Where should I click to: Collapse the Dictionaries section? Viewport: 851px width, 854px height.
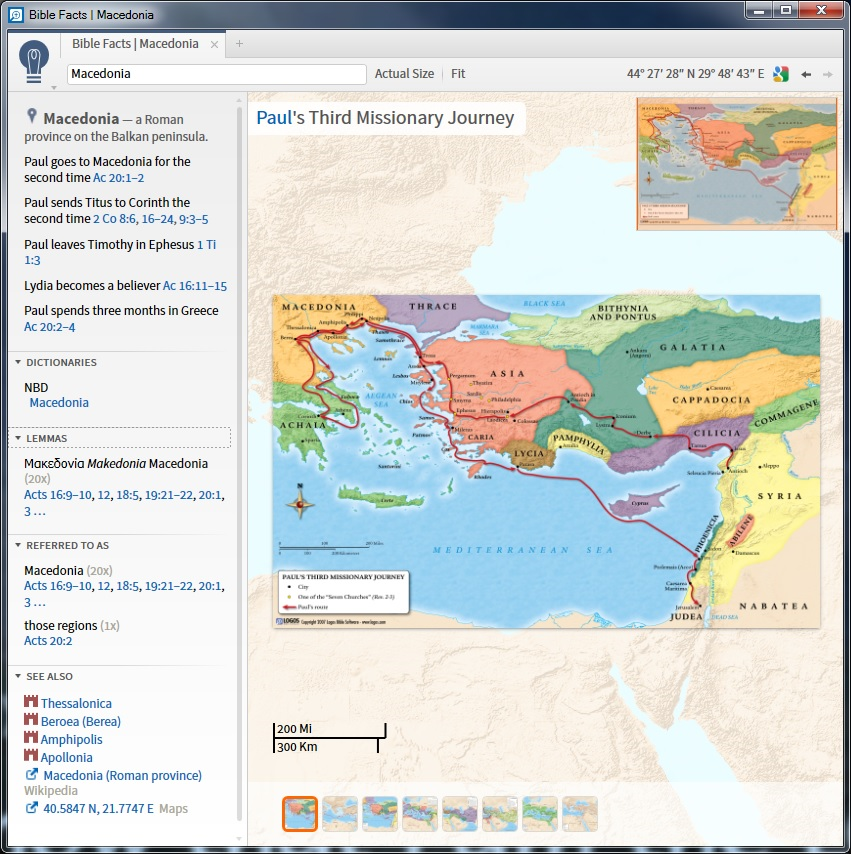pyautogui.click(x=18, y=362)
